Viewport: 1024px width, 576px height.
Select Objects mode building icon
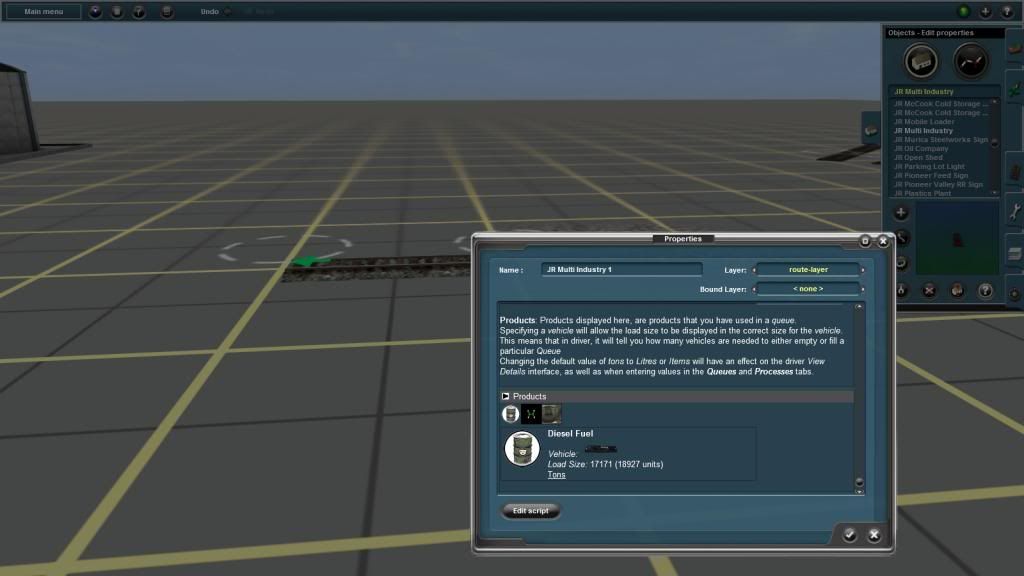tap(921, 62)
